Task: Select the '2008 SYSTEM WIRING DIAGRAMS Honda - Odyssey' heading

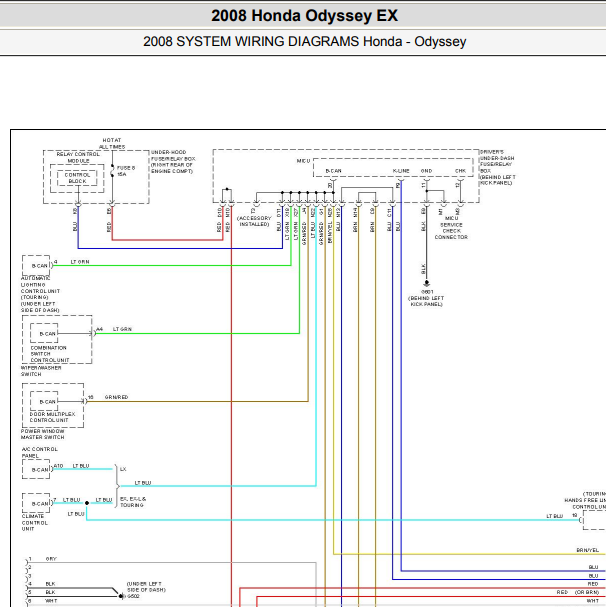Action: (304, 41)
